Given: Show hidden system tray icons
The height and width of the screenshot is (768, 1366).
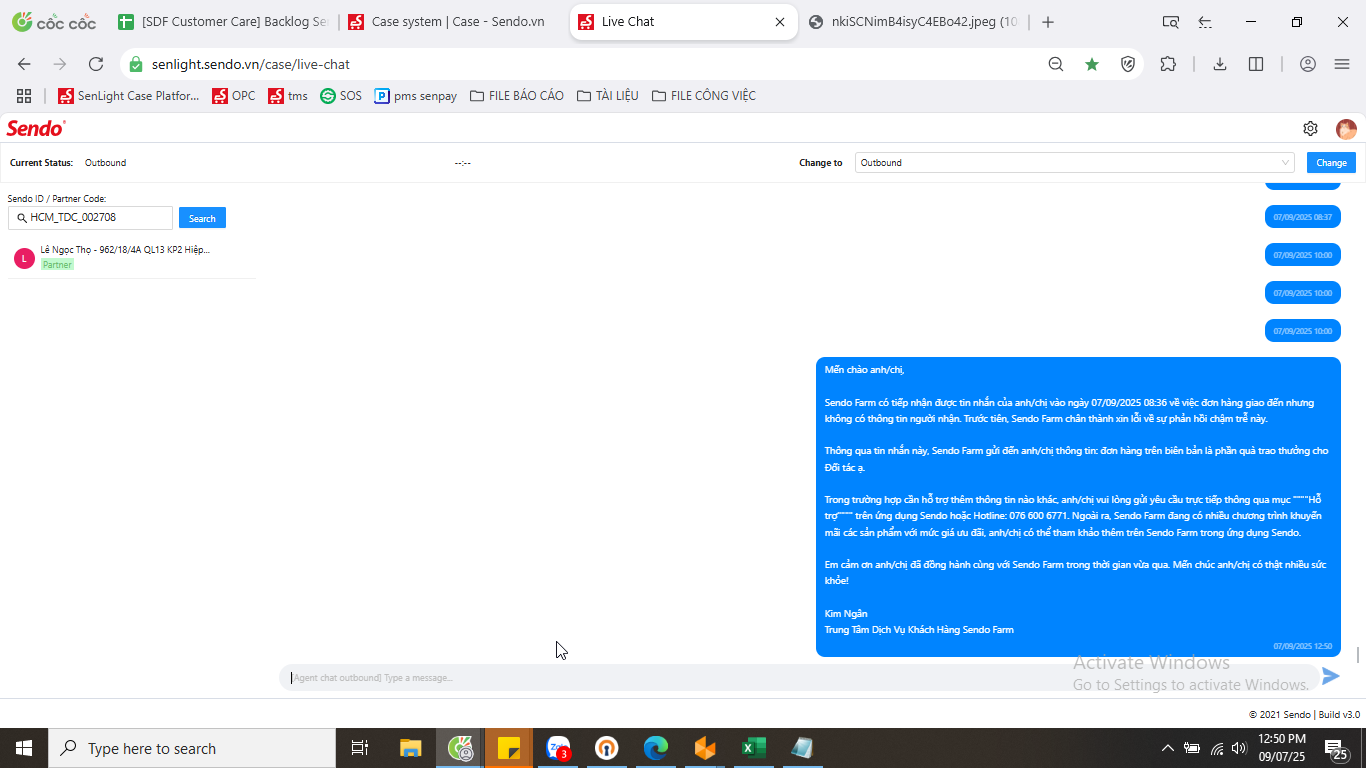Looking at the screenshot, I should (x=1167, y=748).
